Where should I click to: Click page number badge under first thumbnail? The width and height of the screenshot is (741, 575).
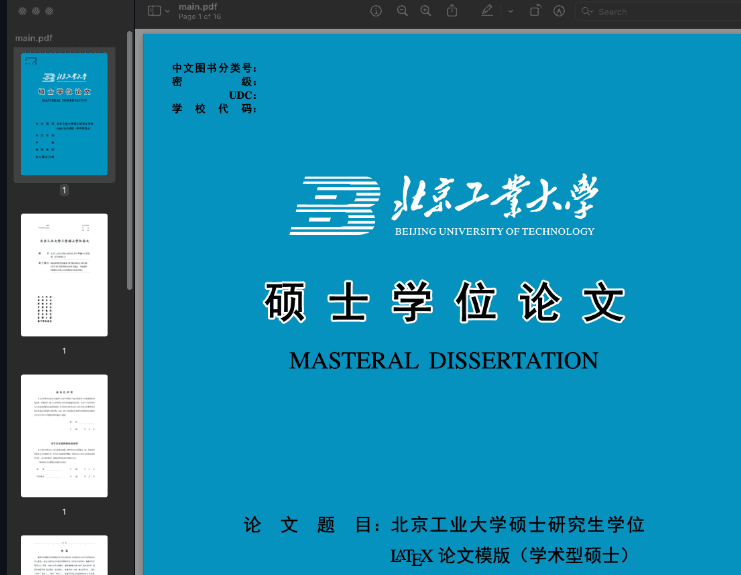point(64,190)
